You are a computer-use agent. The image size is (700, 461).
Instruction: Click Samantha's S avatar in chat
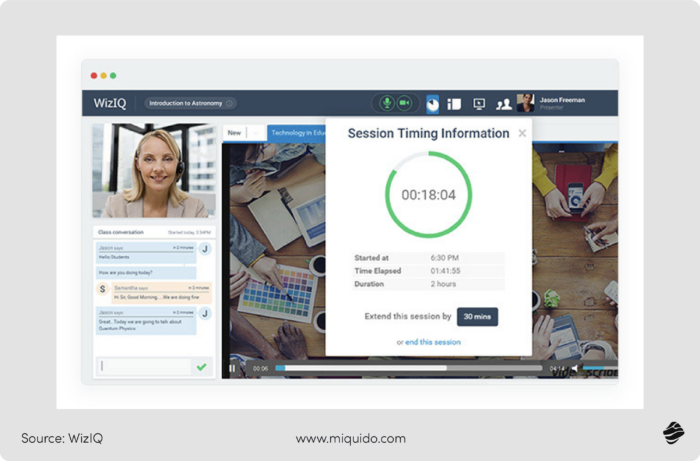103,289
